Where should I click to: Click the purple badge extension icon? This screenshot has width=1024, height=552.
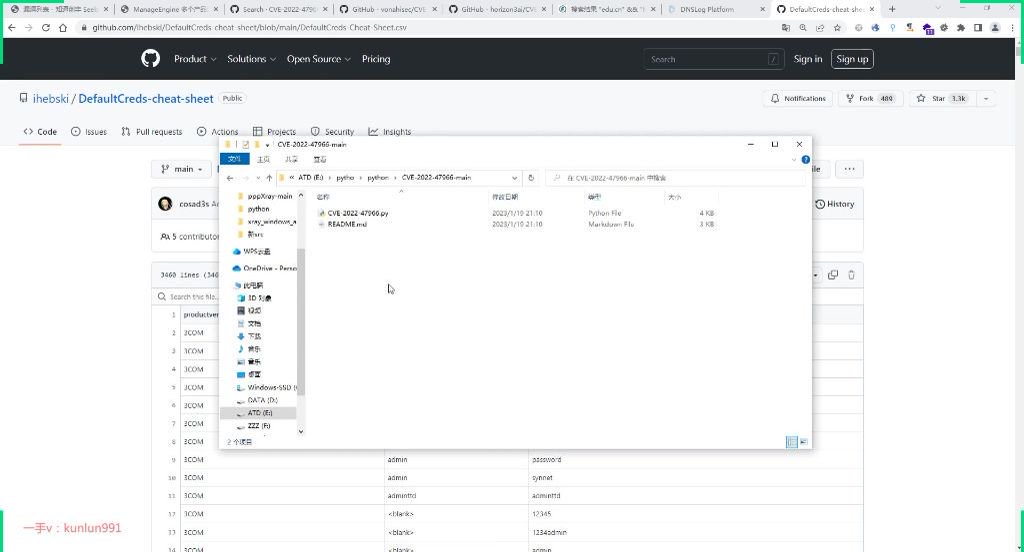point(927,28)
